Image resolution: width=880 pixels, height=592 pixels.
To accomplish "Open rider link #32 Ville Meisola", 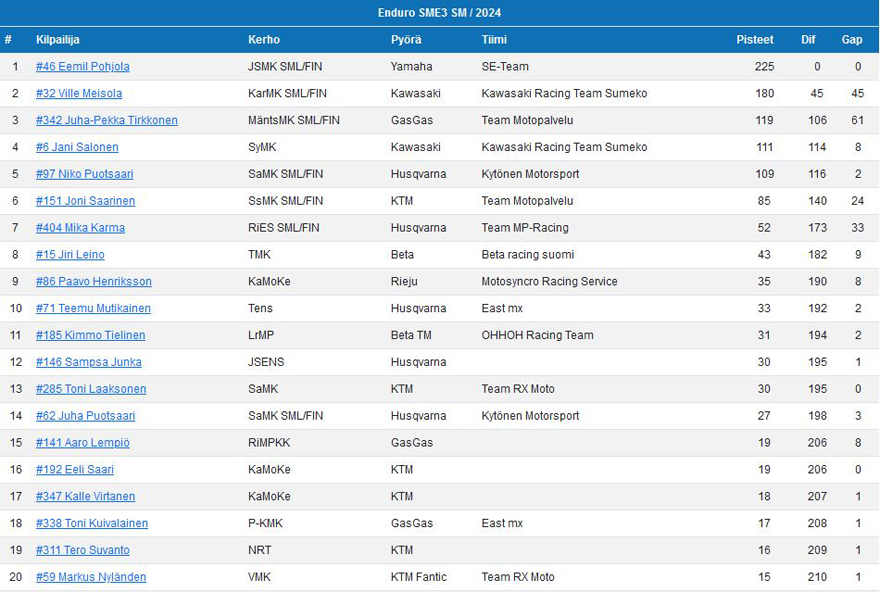I will pyautogui.click(x=79, y=93).
